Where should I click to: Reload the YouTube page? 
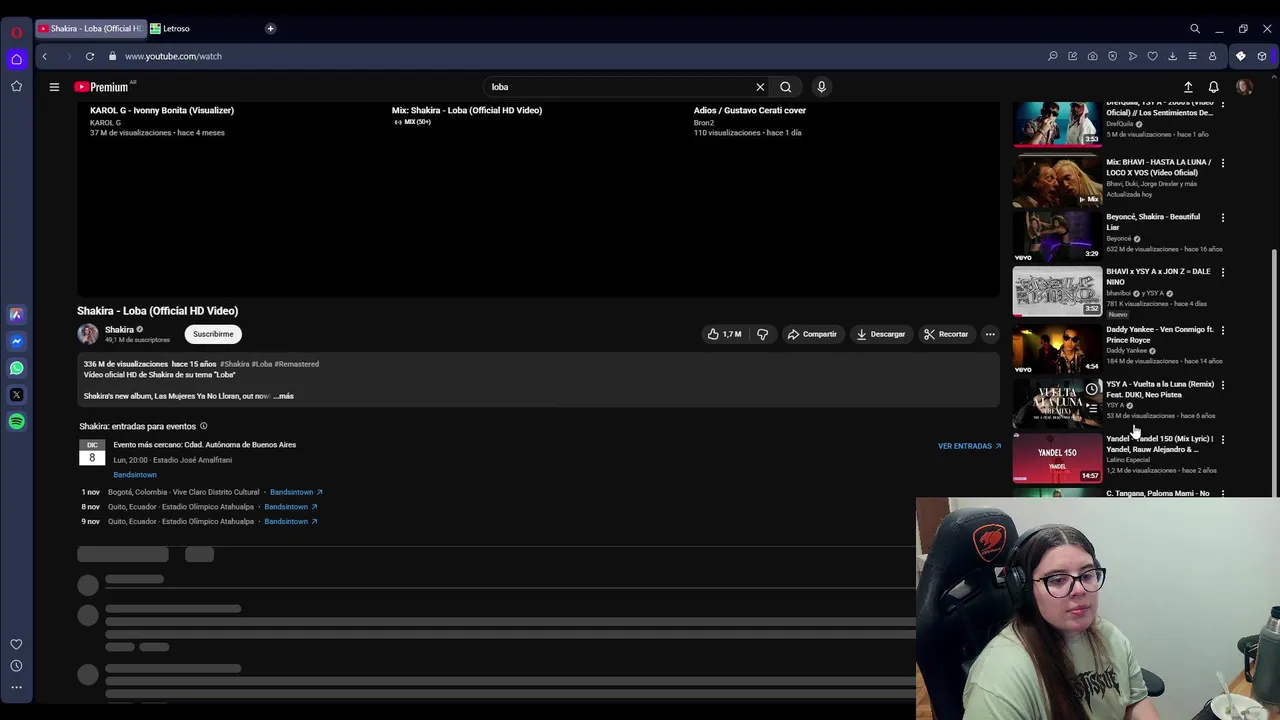coord(90,56)
